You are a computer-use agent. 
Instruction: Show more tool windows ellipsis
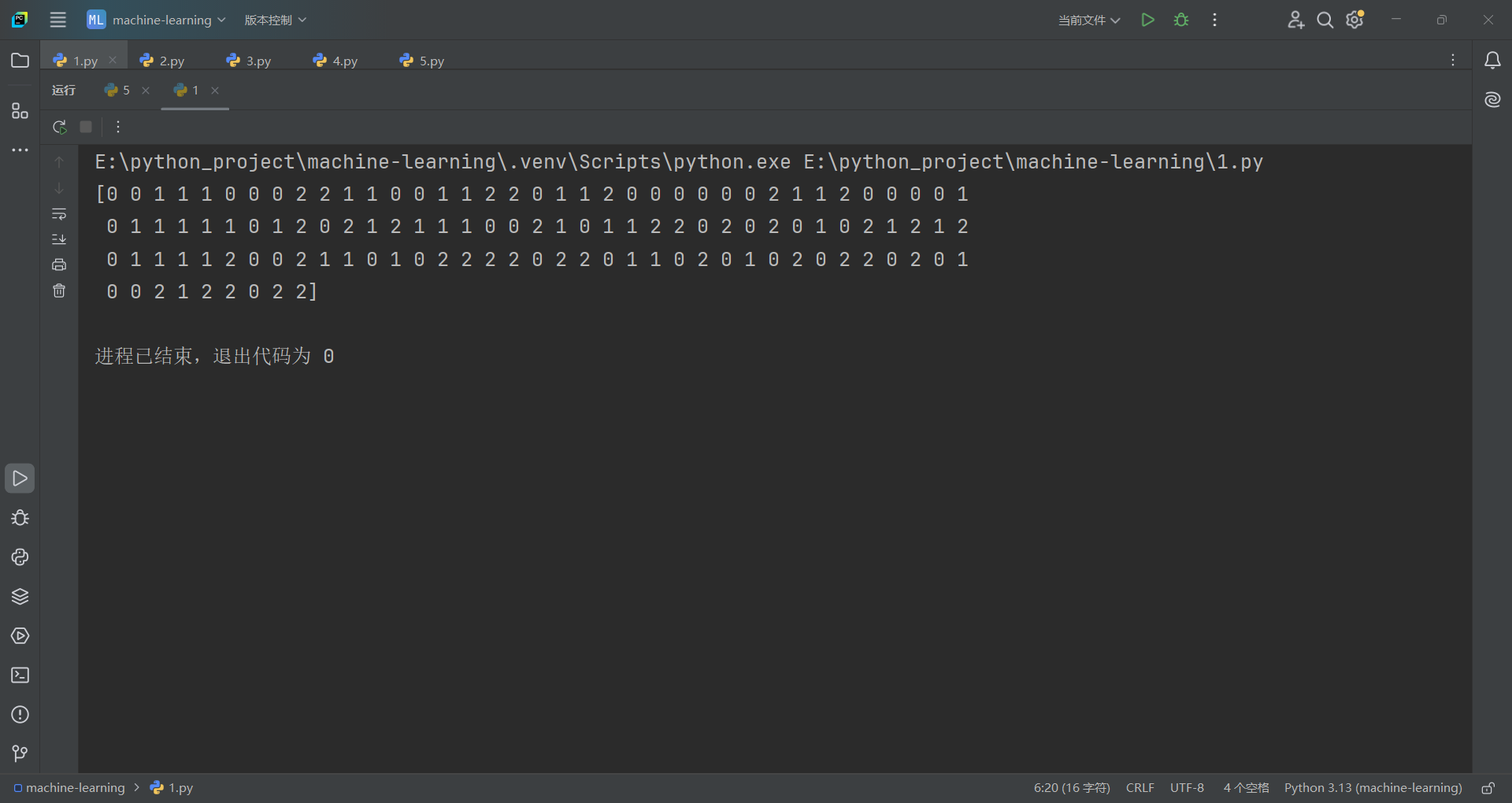click(20, 150)
